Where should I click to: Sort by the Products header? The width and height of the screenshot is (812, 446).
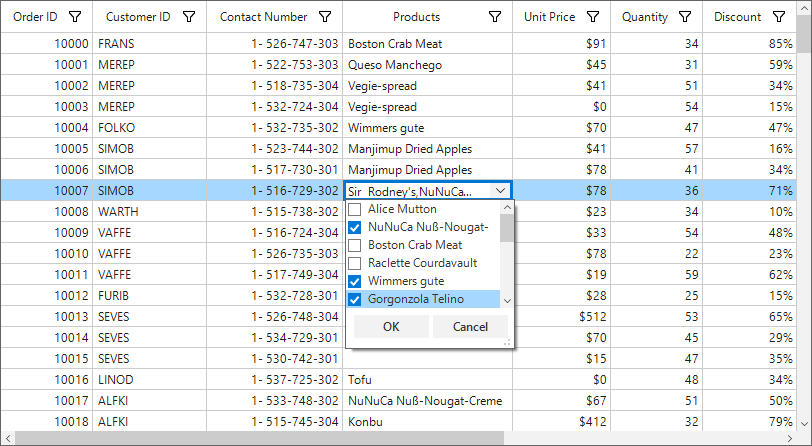tap(416, 17)
